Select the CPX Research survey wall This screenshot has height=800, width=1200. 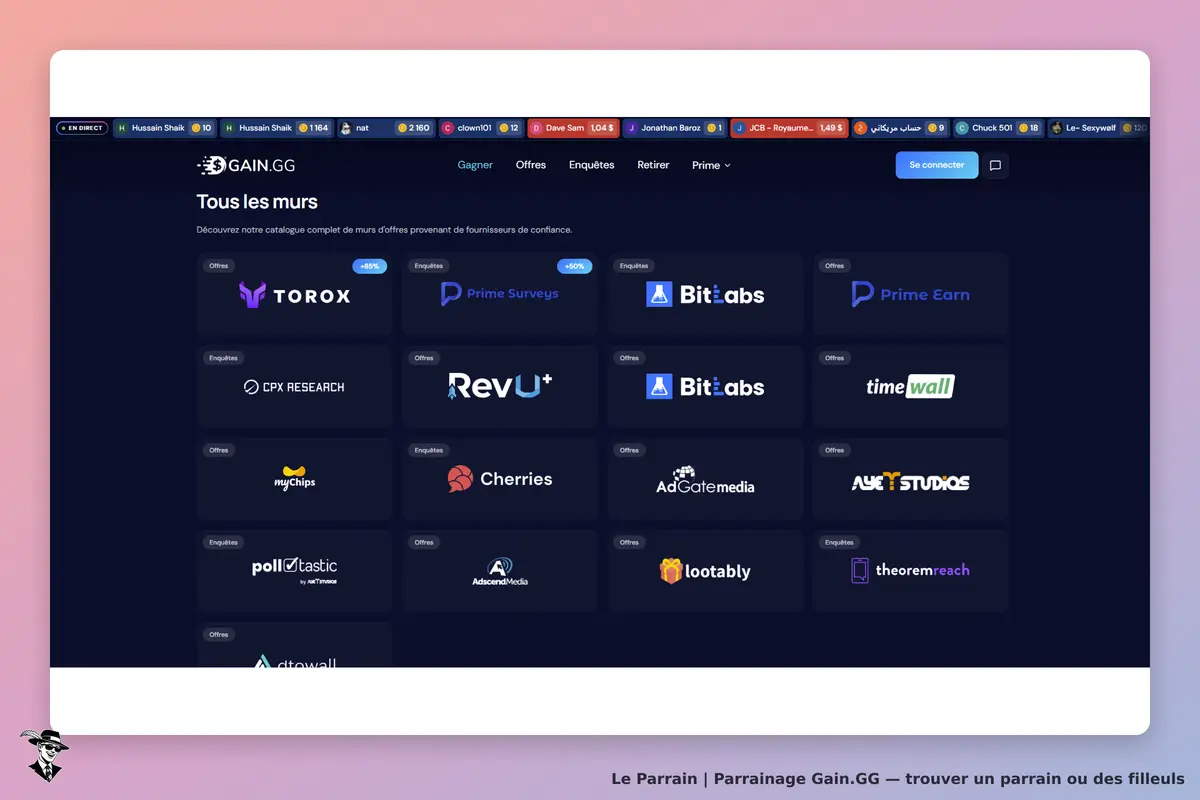(295, 387)
